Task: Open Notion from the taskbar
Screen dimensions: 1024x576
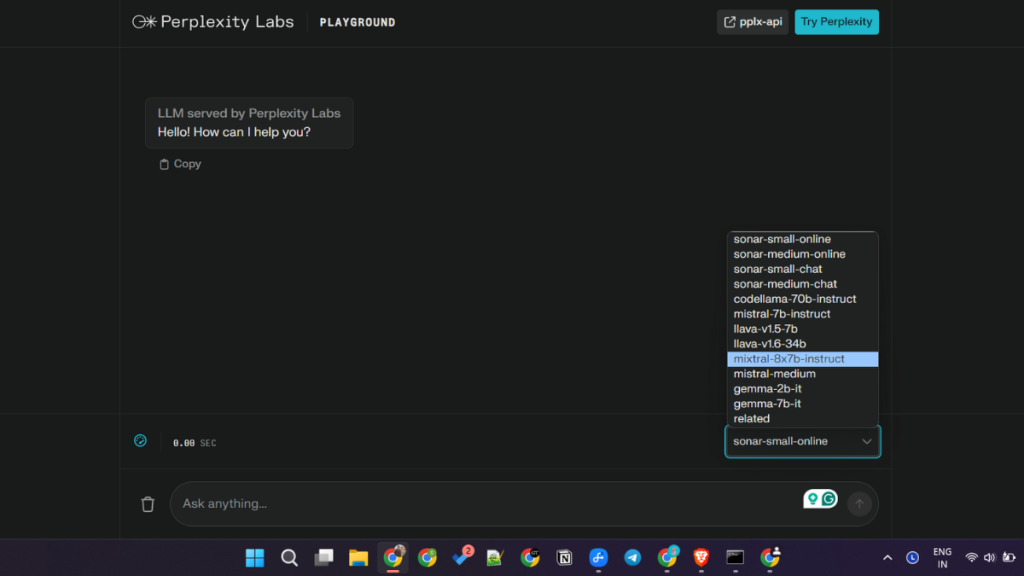Action: pos(564,558)
